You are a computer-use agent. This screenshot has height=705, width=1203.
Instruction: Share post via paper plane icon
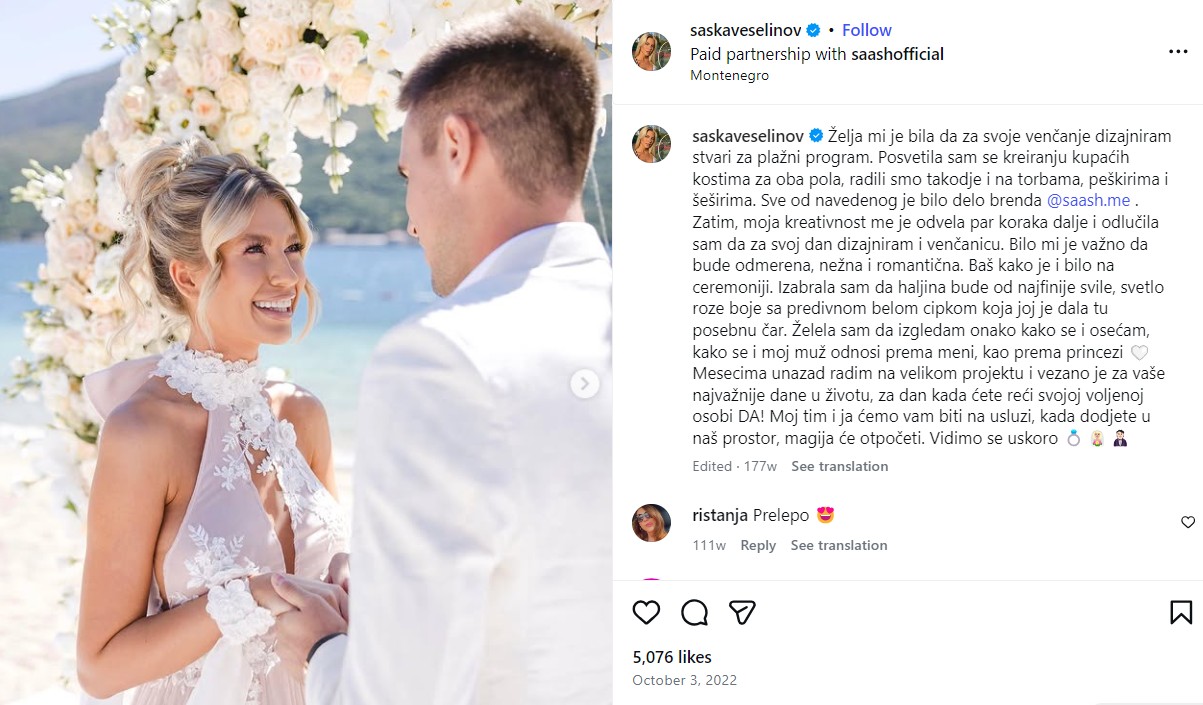742,612
